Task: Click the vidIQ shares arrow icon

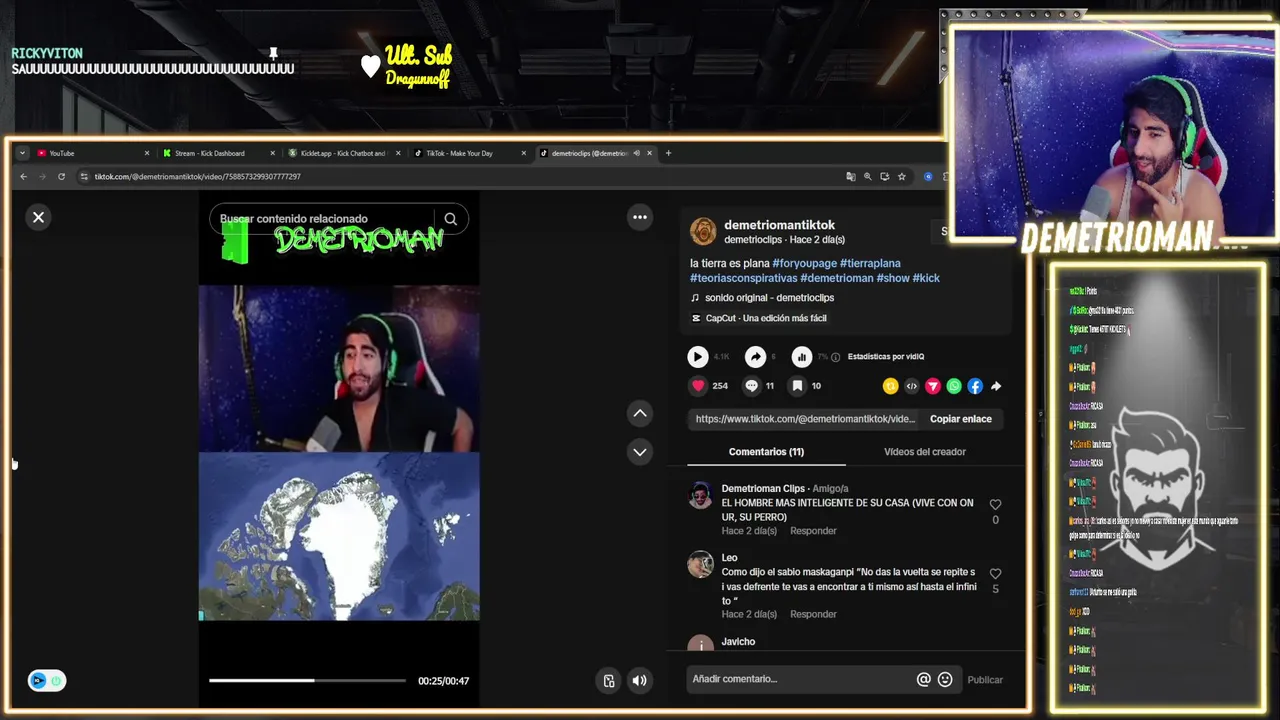Action: (756, 357)
